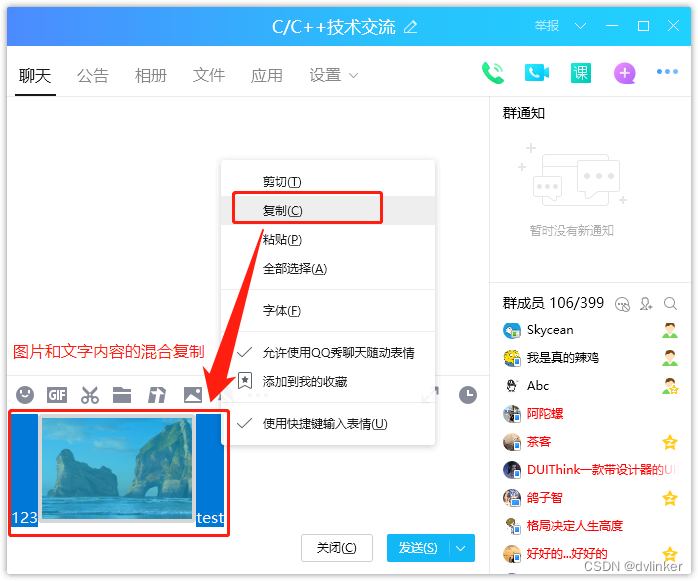
Task: Click the 举报 report link
Action: point(547,26)
